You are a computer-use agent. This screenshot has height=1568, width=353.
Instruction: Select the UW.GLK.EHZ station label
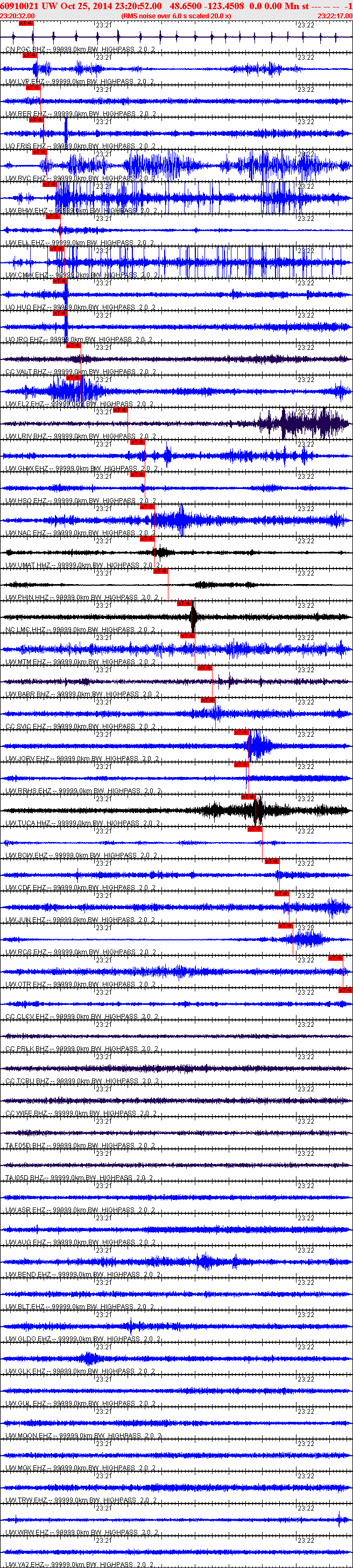coord(81,1372)
